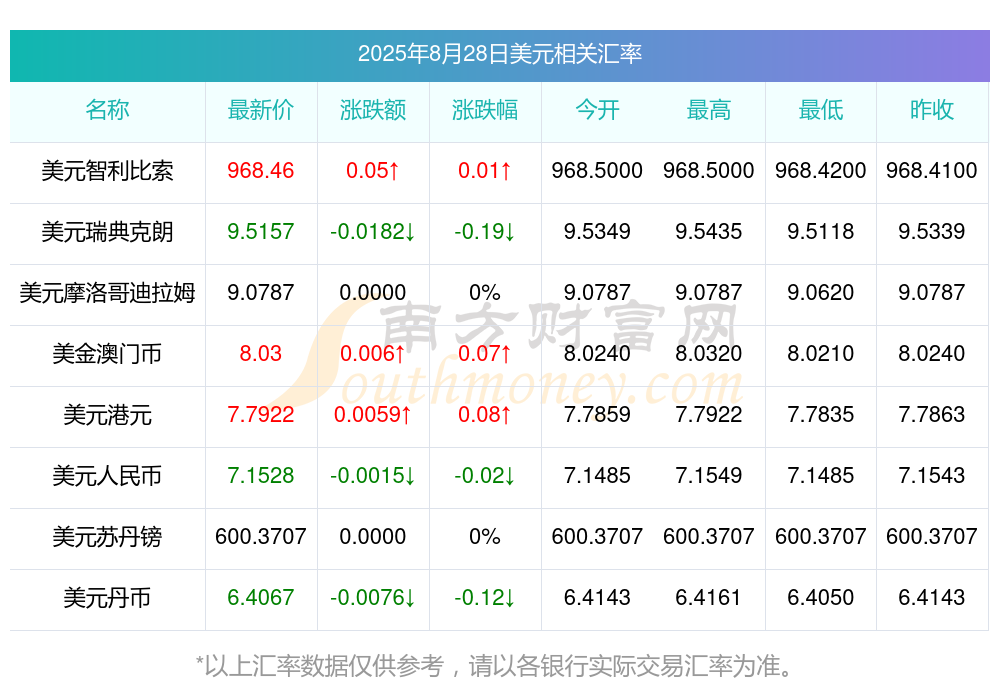The width and height of the screenshot is (1000, 698).
Task: Click the open value 9.5349
Action: tap(597, 232)
